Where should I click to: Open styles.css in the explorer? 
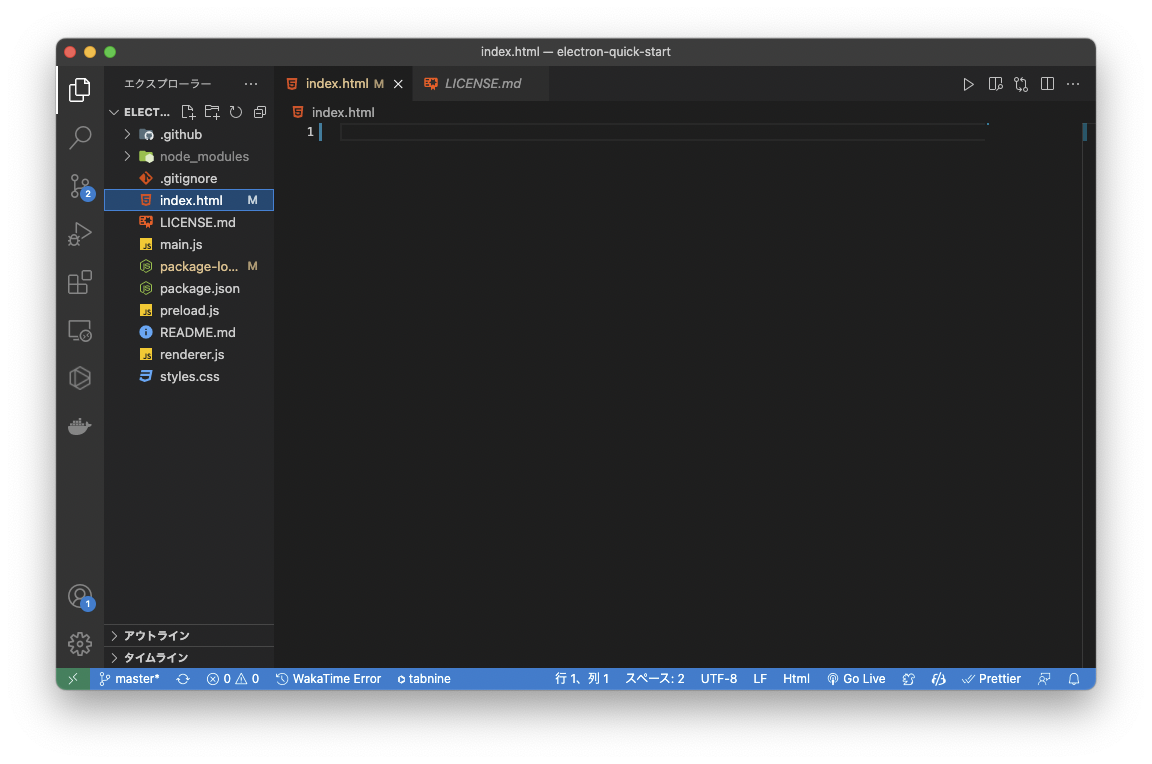pos(190,377)
